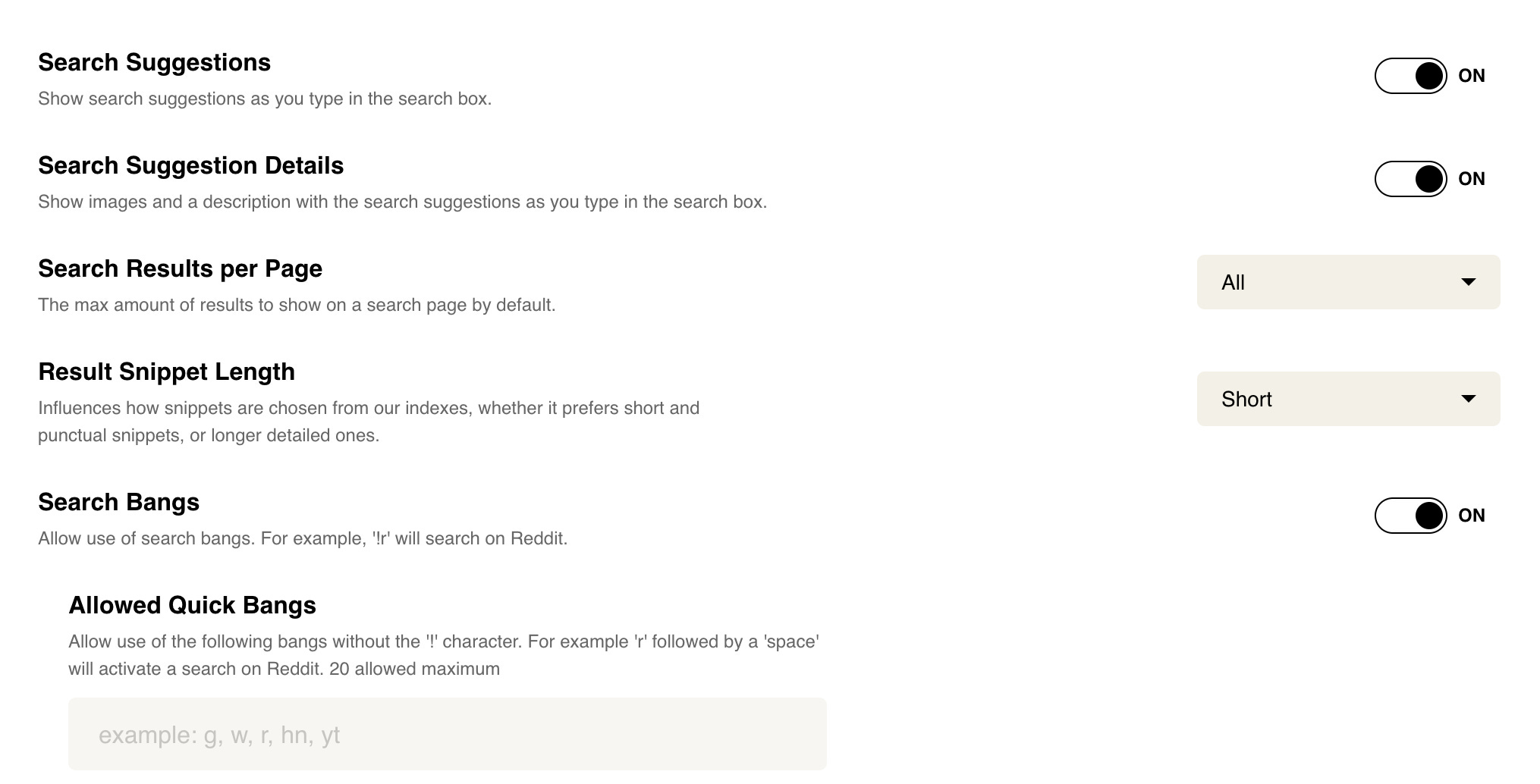
Task: Toggle the Search Bangs switch off
Action: pos(1410,516)
